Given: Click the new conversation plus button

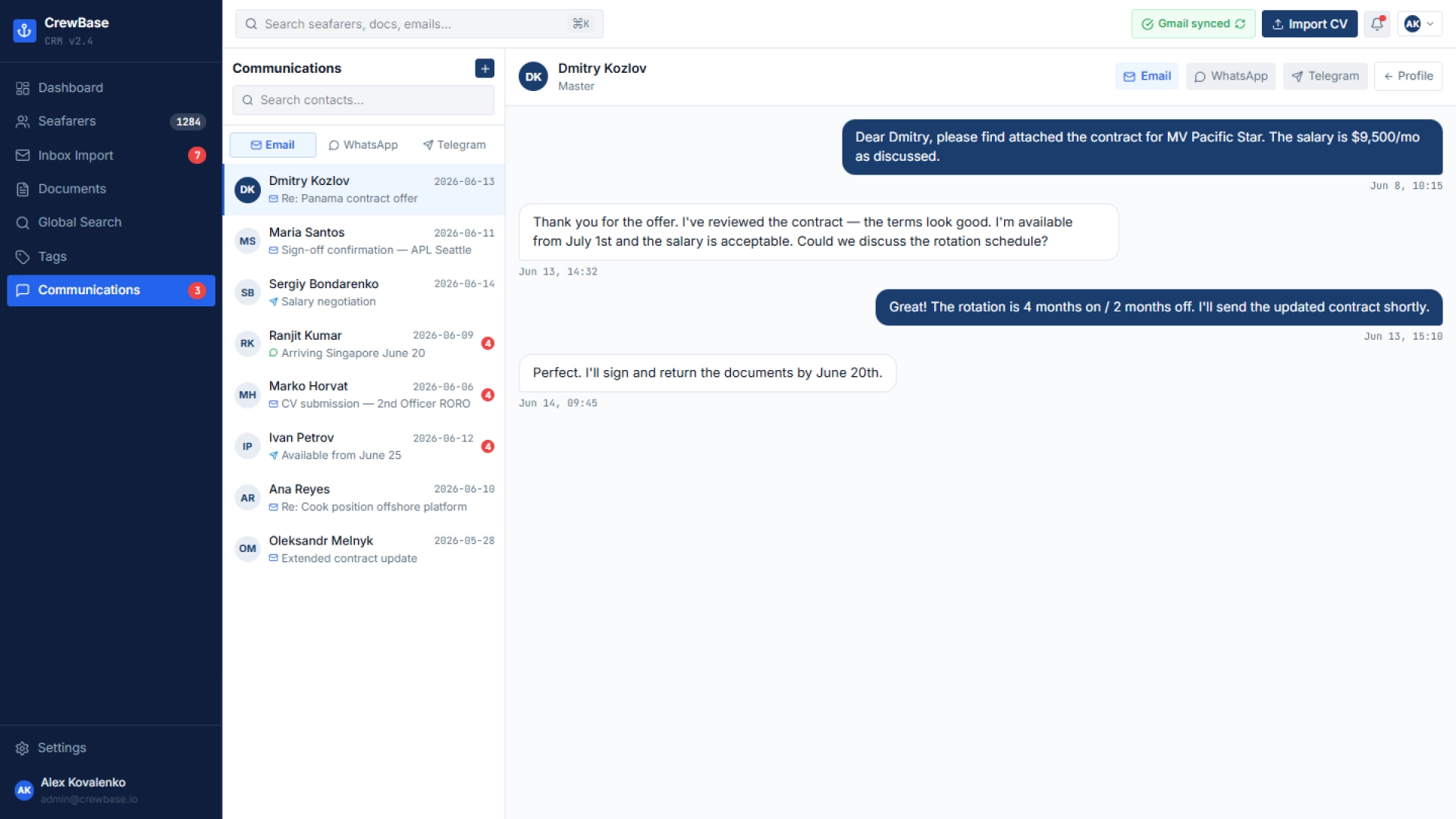Looking at the screenshot, I should coord(485,68).
